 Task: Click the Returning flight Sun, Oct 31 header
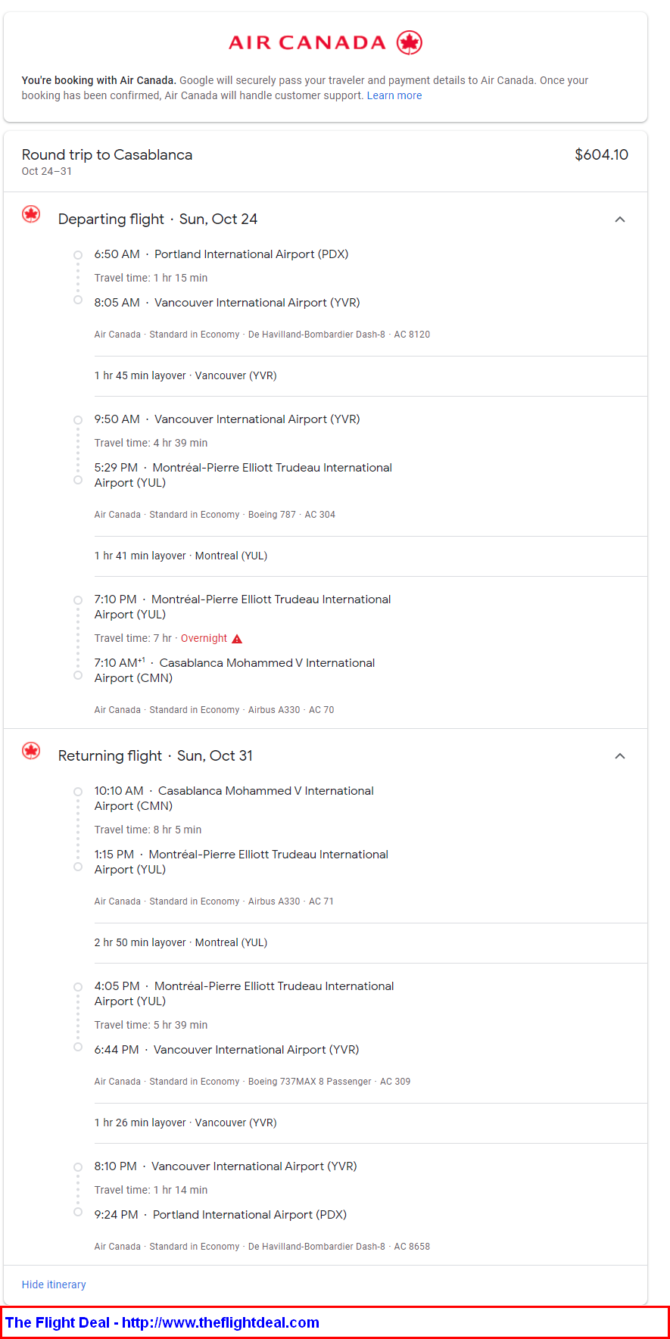click(155, 756)
